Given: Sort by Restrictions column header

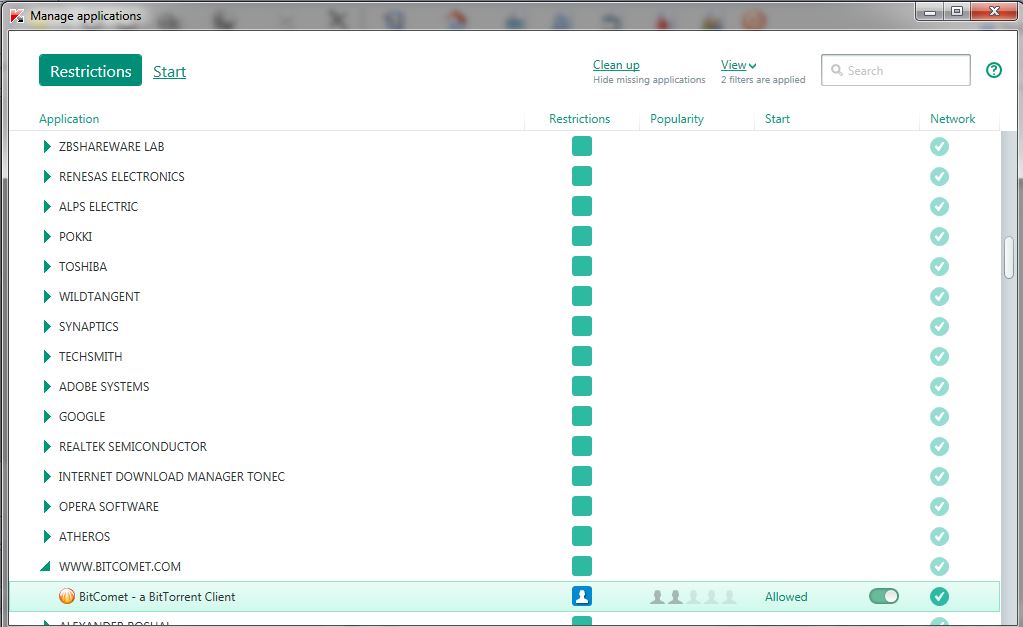Looking at the screenshot, I should pyautogui.click(x=579, y=119).
